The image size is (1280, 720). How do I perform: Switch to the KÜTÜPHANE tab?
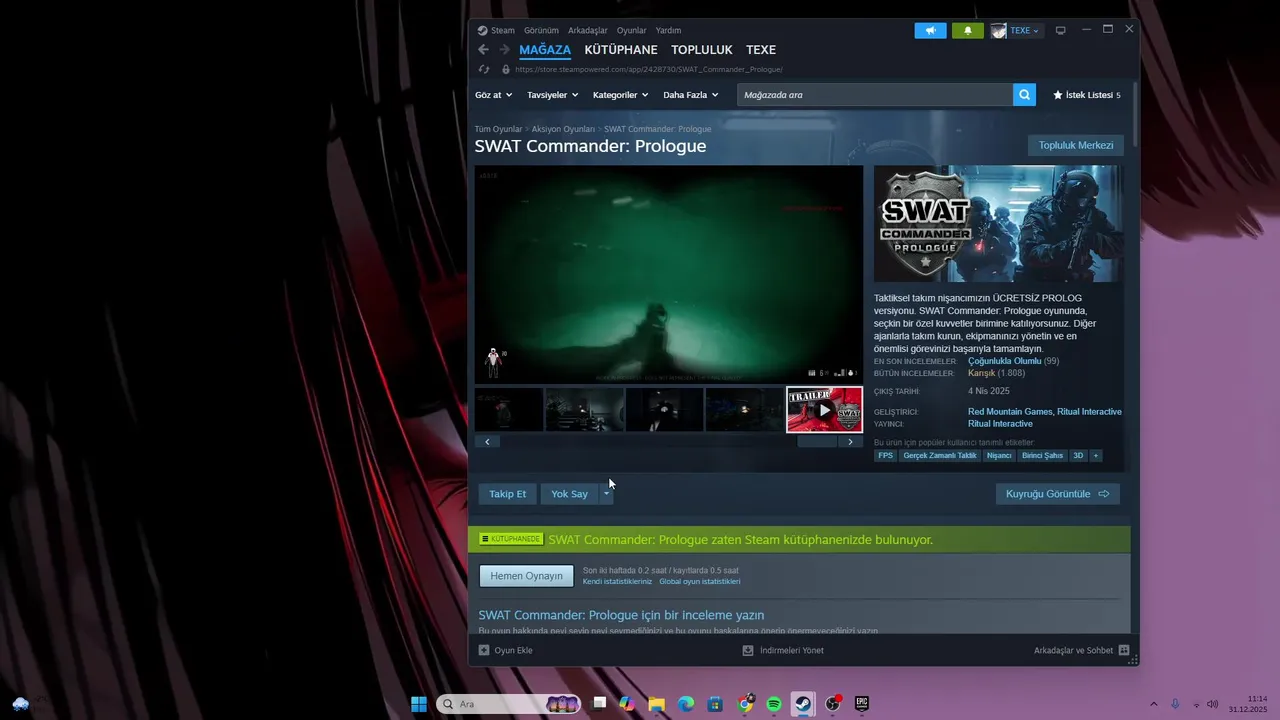point(621,50)
